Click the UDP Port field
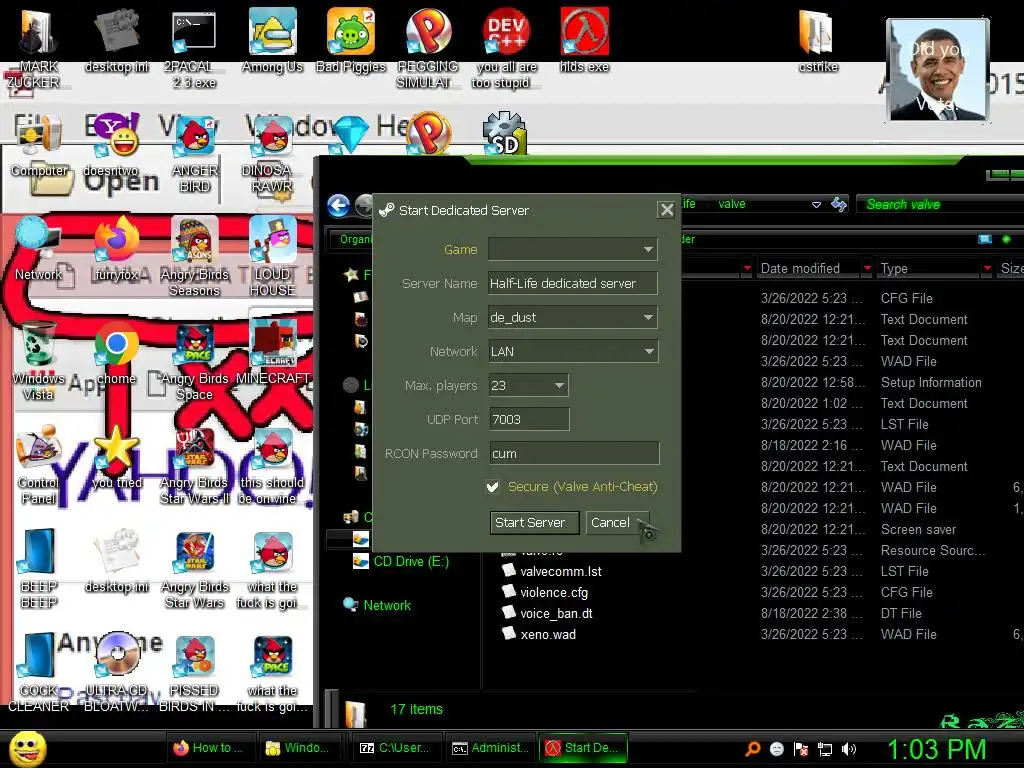This screenshot has height=768, width=1024. pyautogui.click(x=529, y=419)
